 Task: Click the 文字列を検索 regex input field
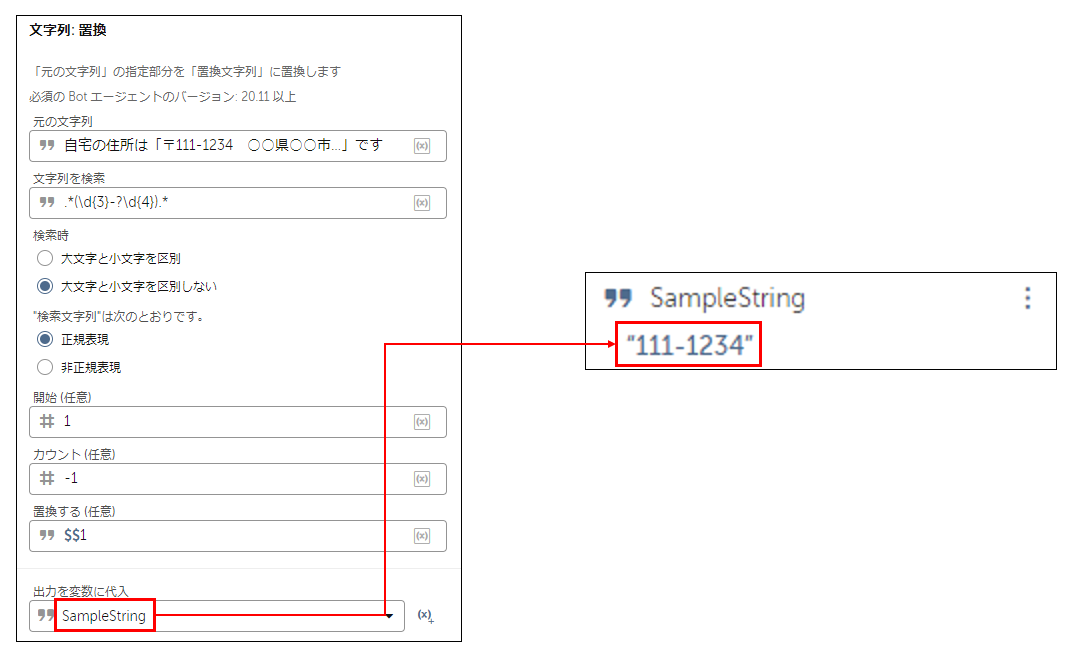tap(238, 203)
